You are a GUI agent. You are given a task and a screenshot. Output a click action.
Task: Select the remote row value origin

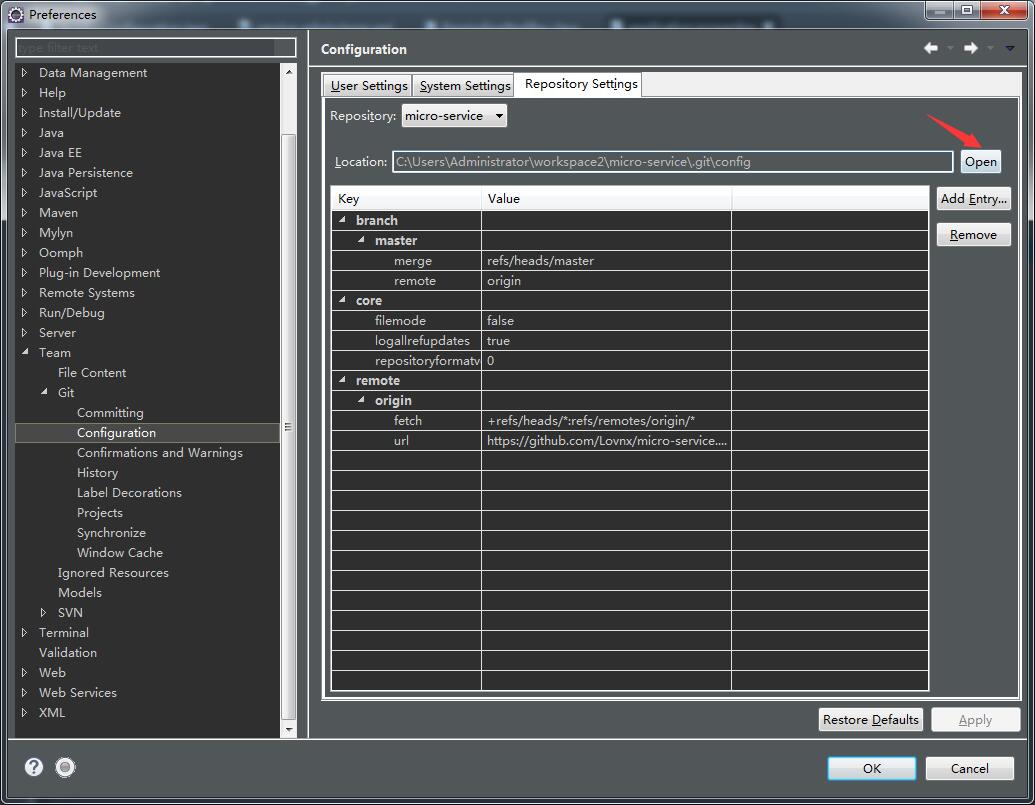point(504,280)
